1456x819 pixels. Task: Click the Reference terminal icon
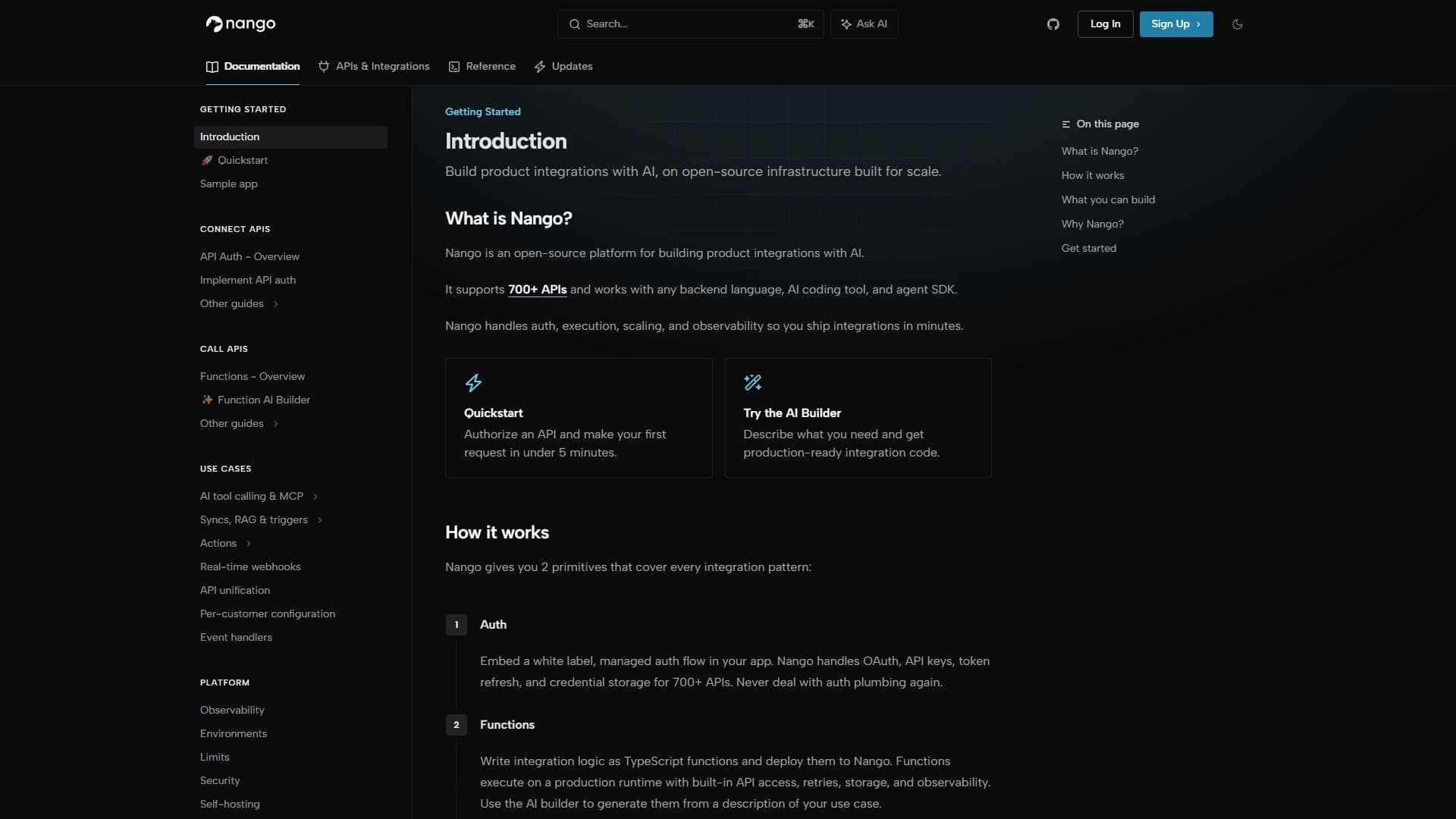454,67
